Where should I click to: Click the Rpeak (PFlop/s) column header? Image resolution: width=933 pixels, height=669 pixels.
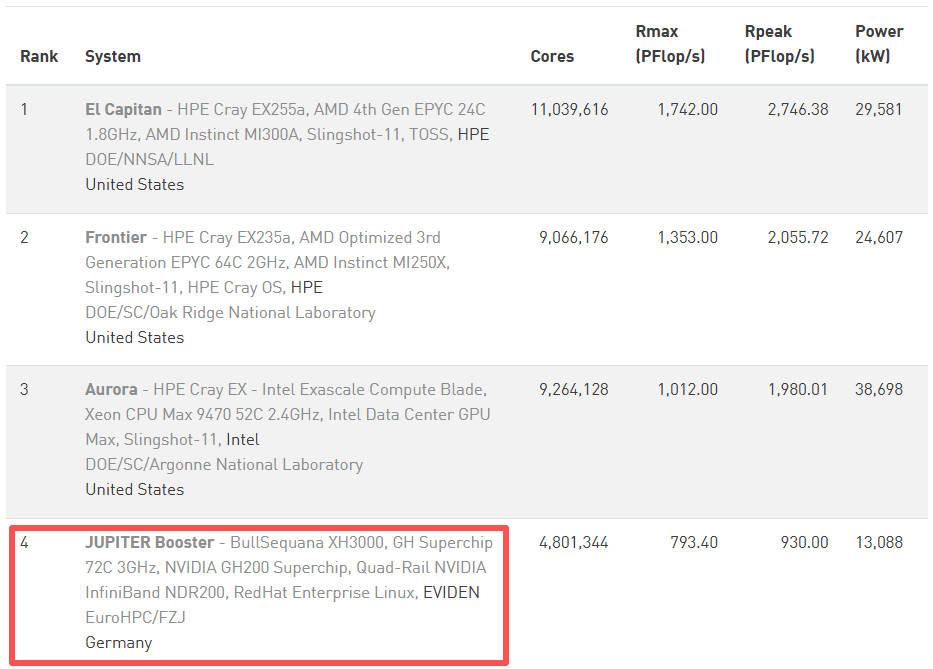[780, 44]
